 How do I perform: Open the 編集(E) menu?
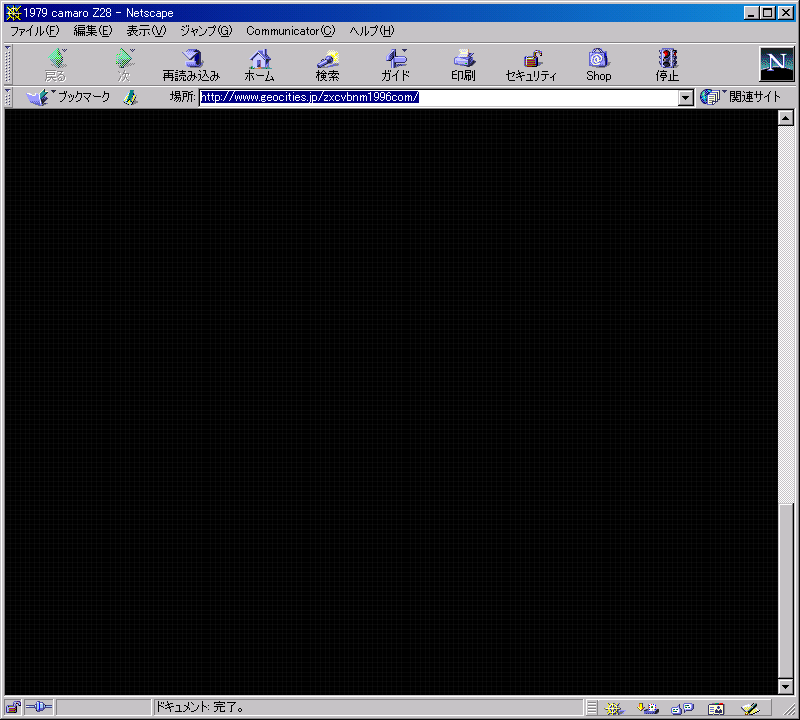point(92,31)
